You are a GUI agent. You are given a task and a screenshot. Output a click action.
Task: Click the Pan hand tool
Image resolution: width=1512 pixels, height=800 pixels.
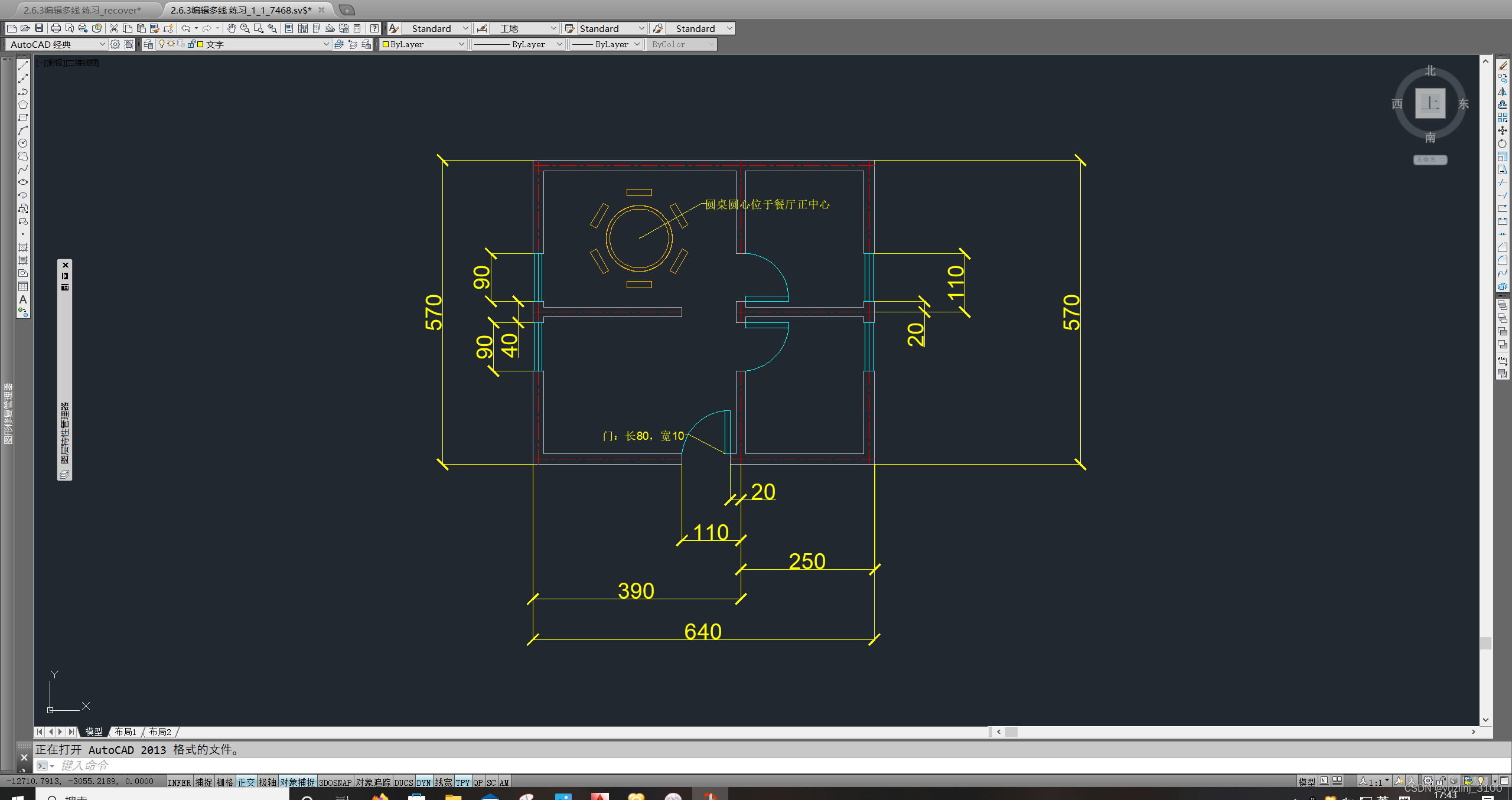pyautogui.click(x=232, y=28)
